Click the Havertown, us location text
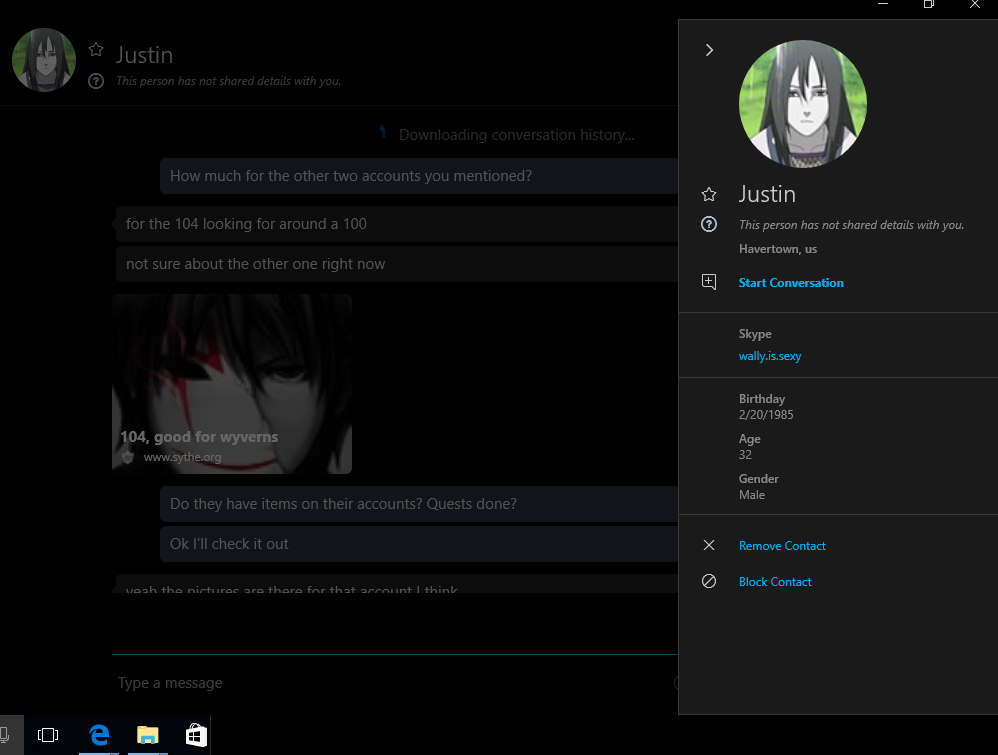Screen dimensions: 998x755 click(x=778, y=249)
